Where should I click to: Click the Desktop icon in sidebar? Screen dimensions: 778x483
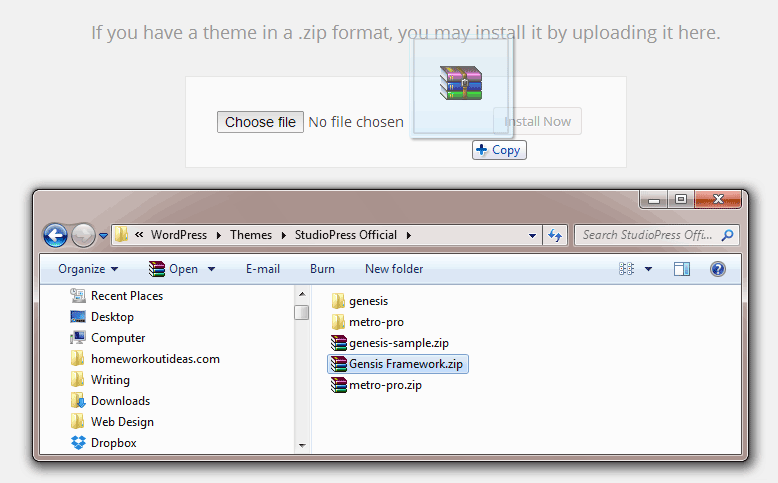[78, 317]
